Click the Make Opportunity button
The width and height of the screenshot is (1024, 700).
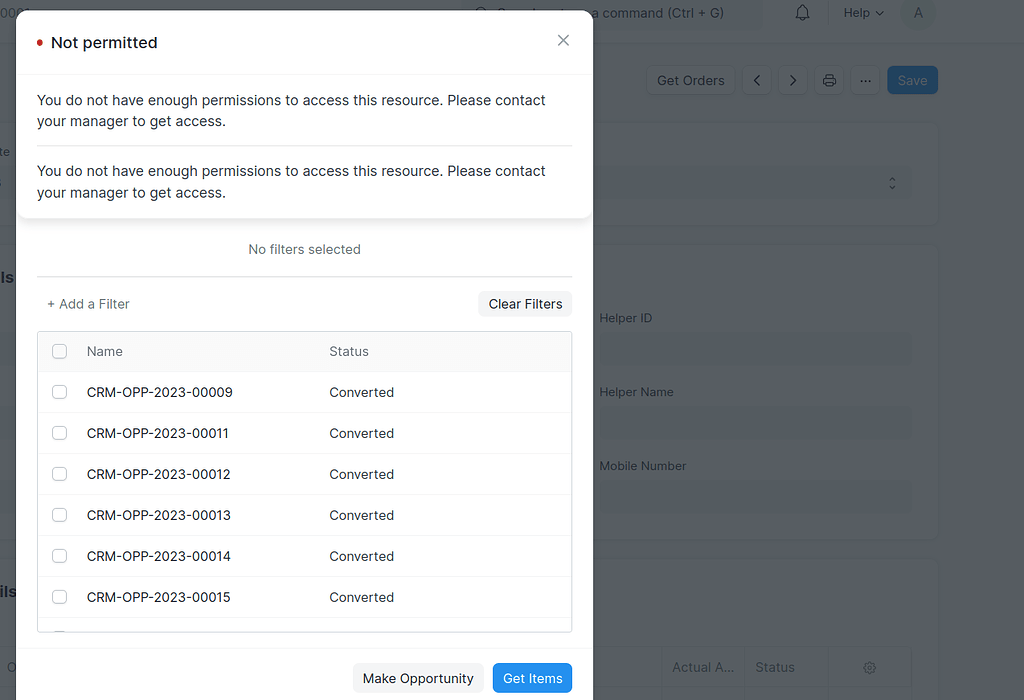[418, 677]
